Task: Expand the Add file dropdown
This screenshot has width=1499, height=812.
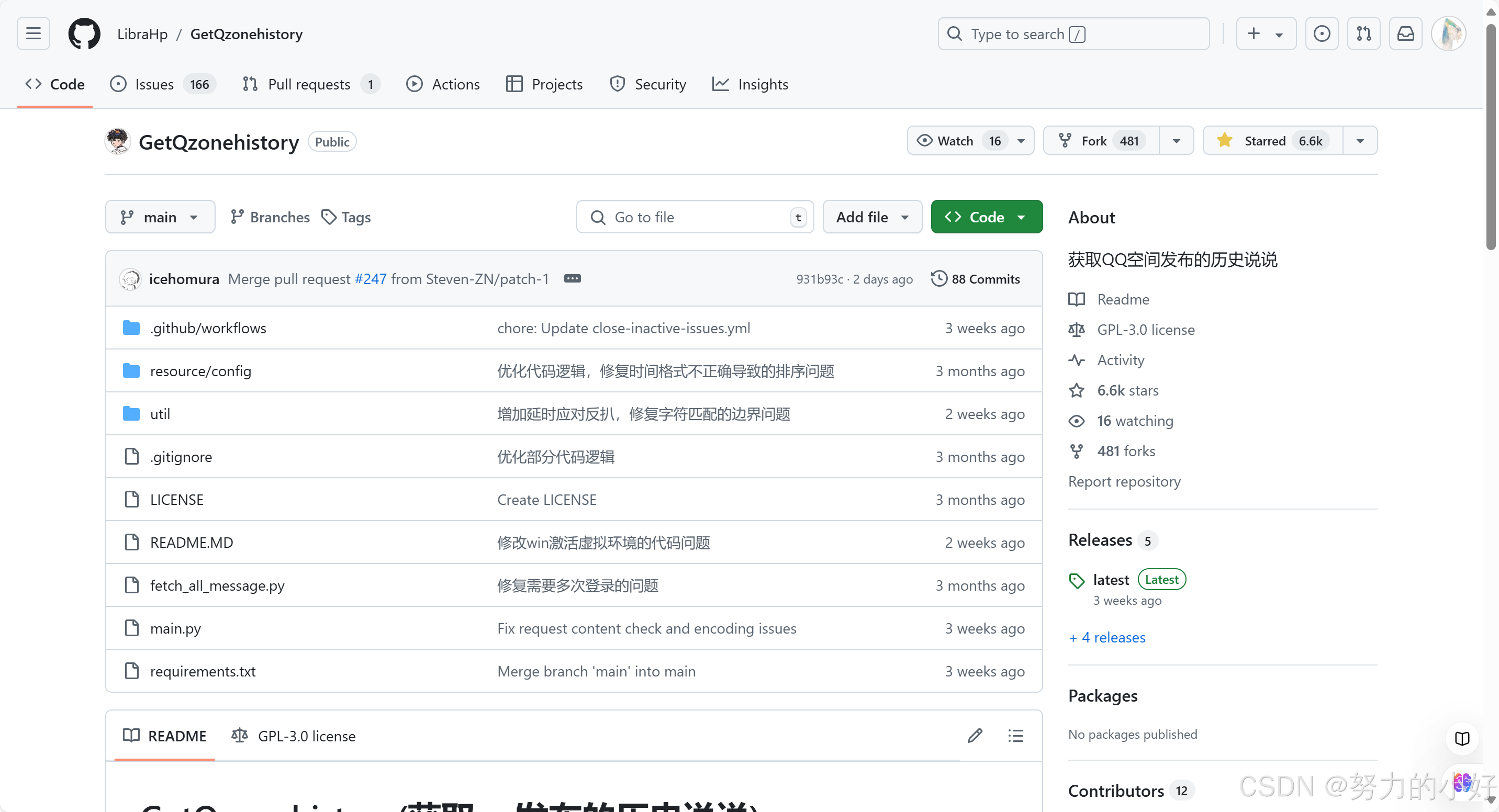Action: pyautogui.click(x=871, y=217)
